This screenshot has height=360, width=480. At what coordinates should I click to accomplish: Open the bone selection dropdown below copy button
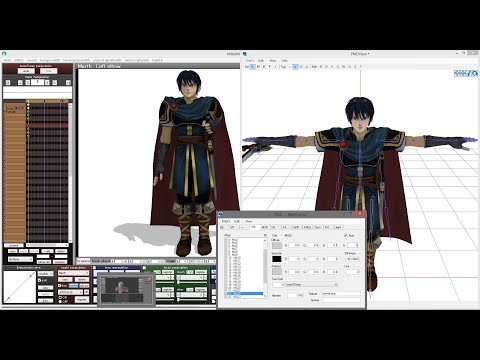tap(20, 259)
